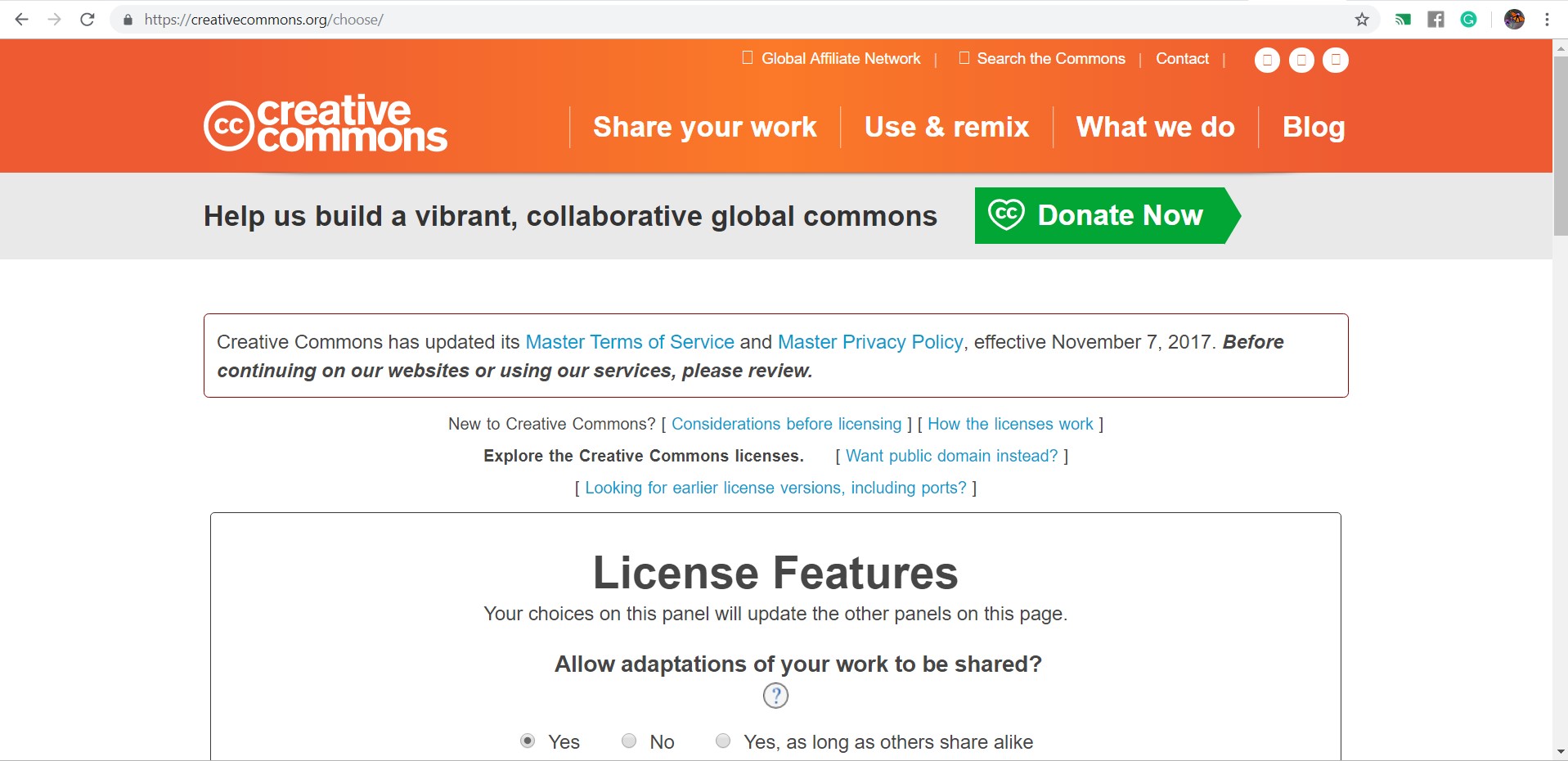Image resolution: width=1568 pixels, height=761 pixels.
Task: Open the Chrome profile avatar
Action: [x=1515, y=20]
